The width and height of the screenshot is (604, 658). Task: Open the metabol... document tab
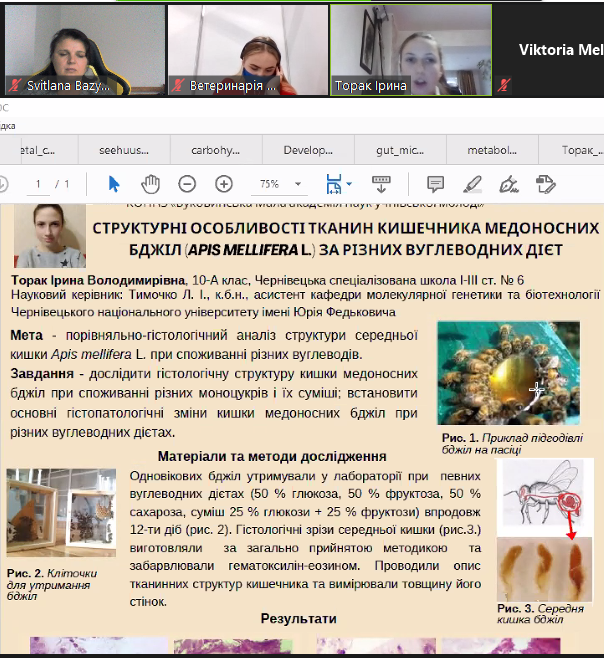click(489, 149)
